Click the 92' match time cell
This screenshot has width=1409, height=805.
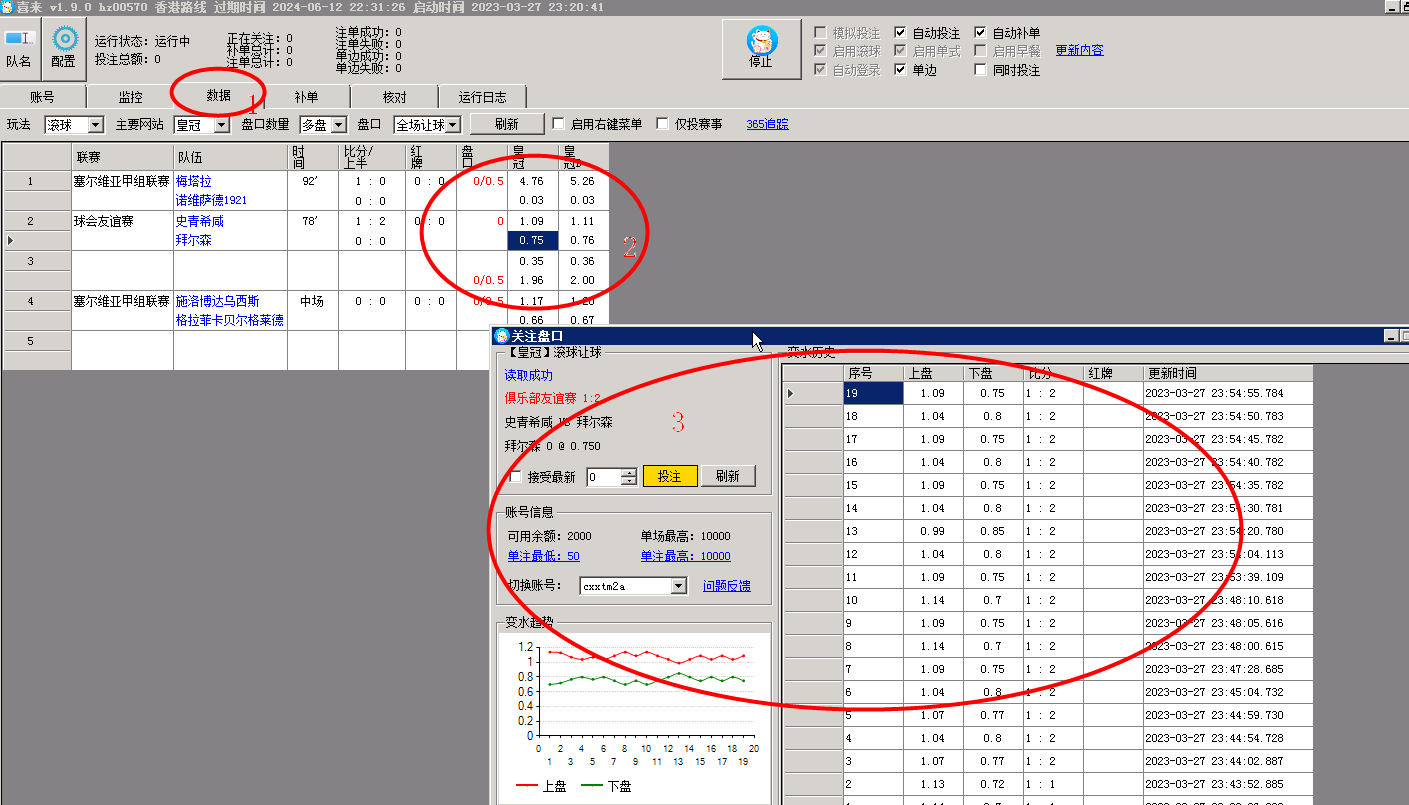point(312,181)
